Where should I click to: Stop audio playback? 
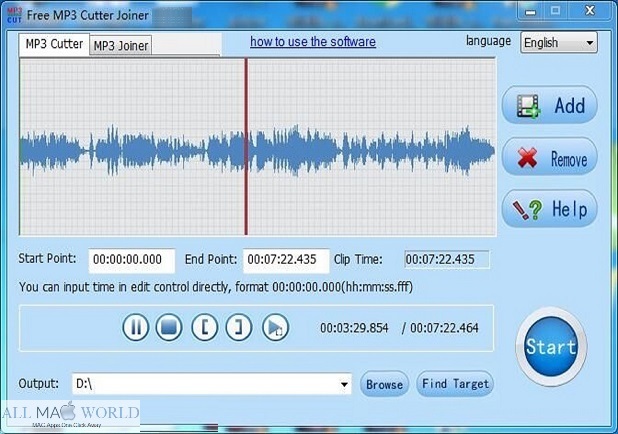point(169,327)
